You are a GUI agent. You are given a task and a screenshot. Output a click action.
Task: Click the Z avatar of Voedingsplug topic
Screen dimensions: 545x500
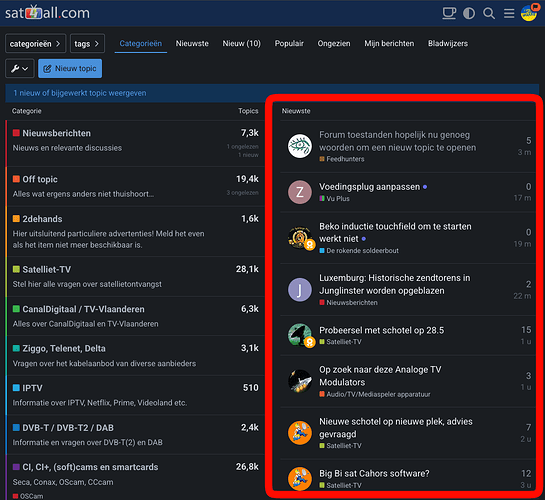300,192
